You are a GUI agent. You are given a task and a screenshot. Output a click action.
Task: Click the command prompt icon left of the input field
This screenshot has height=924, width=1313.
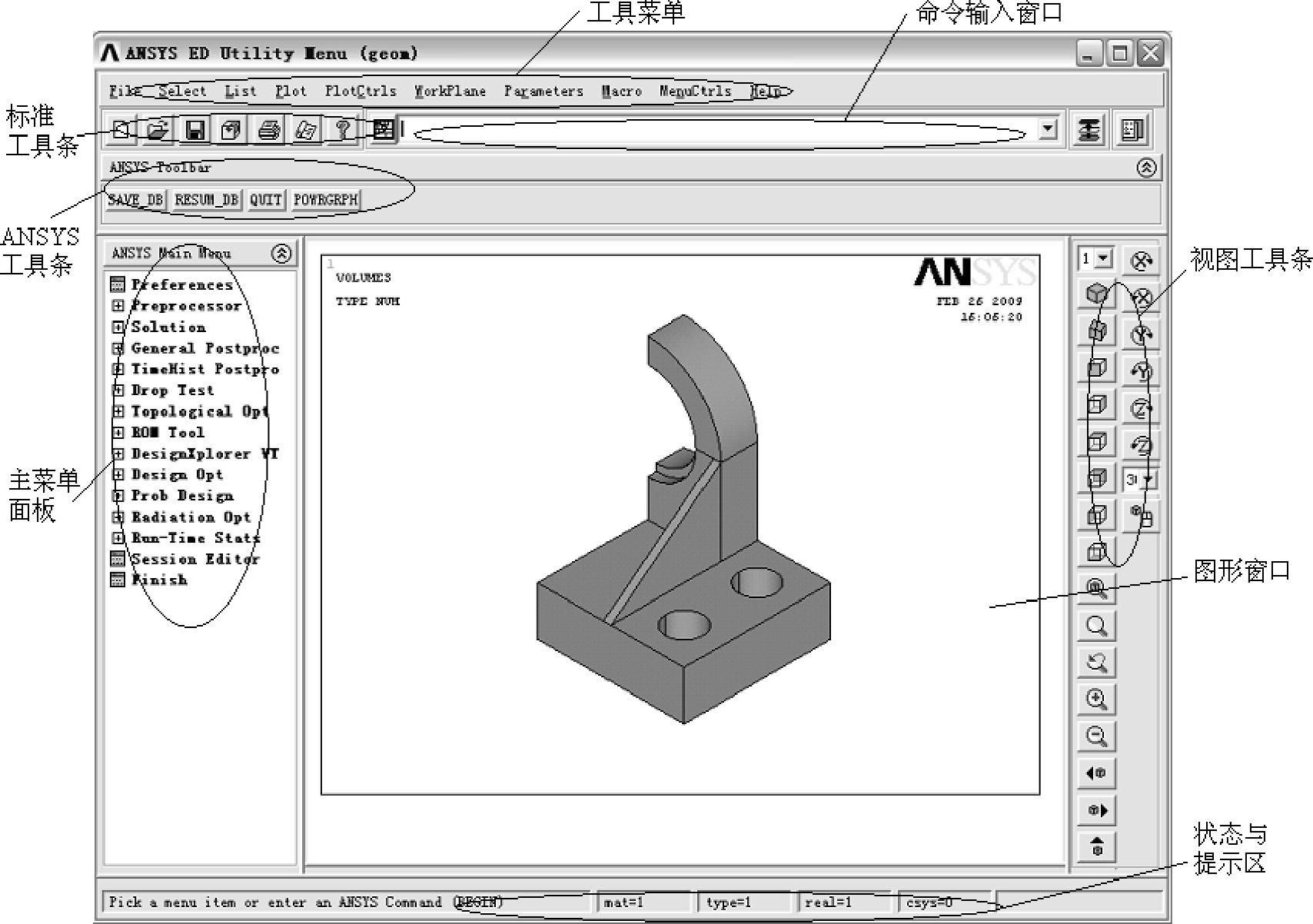384,130
